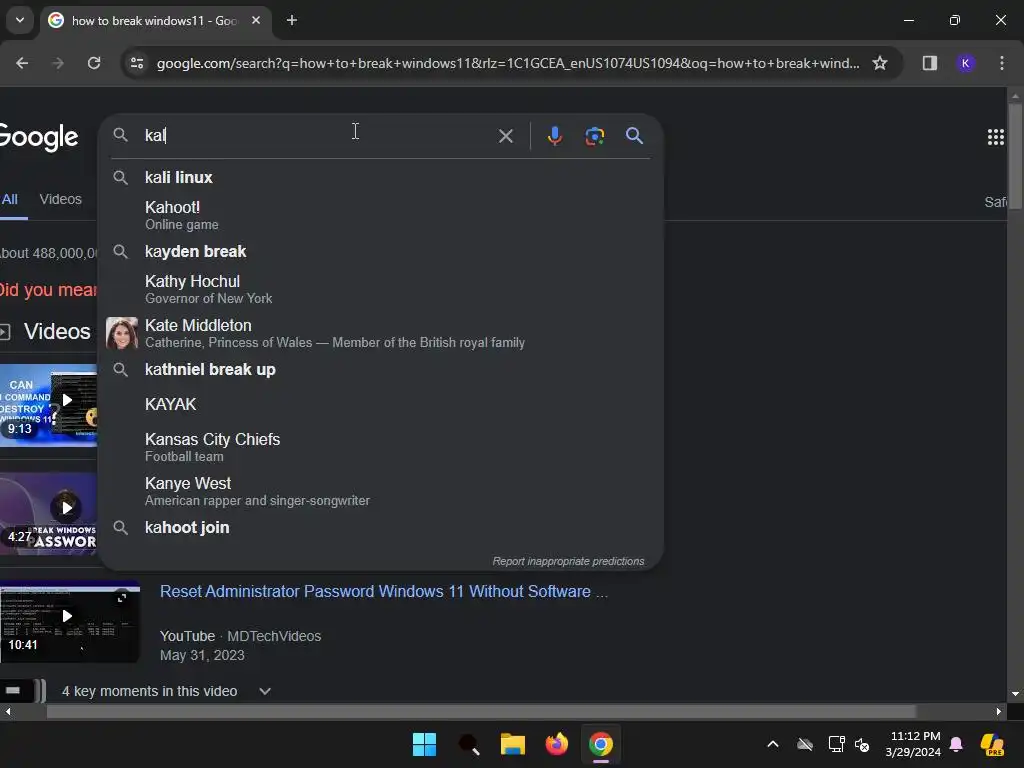Click 'Report inappropriate predictions' link
The height and width of the screenshot is (768, 1024).
click(x=568, y=562)
